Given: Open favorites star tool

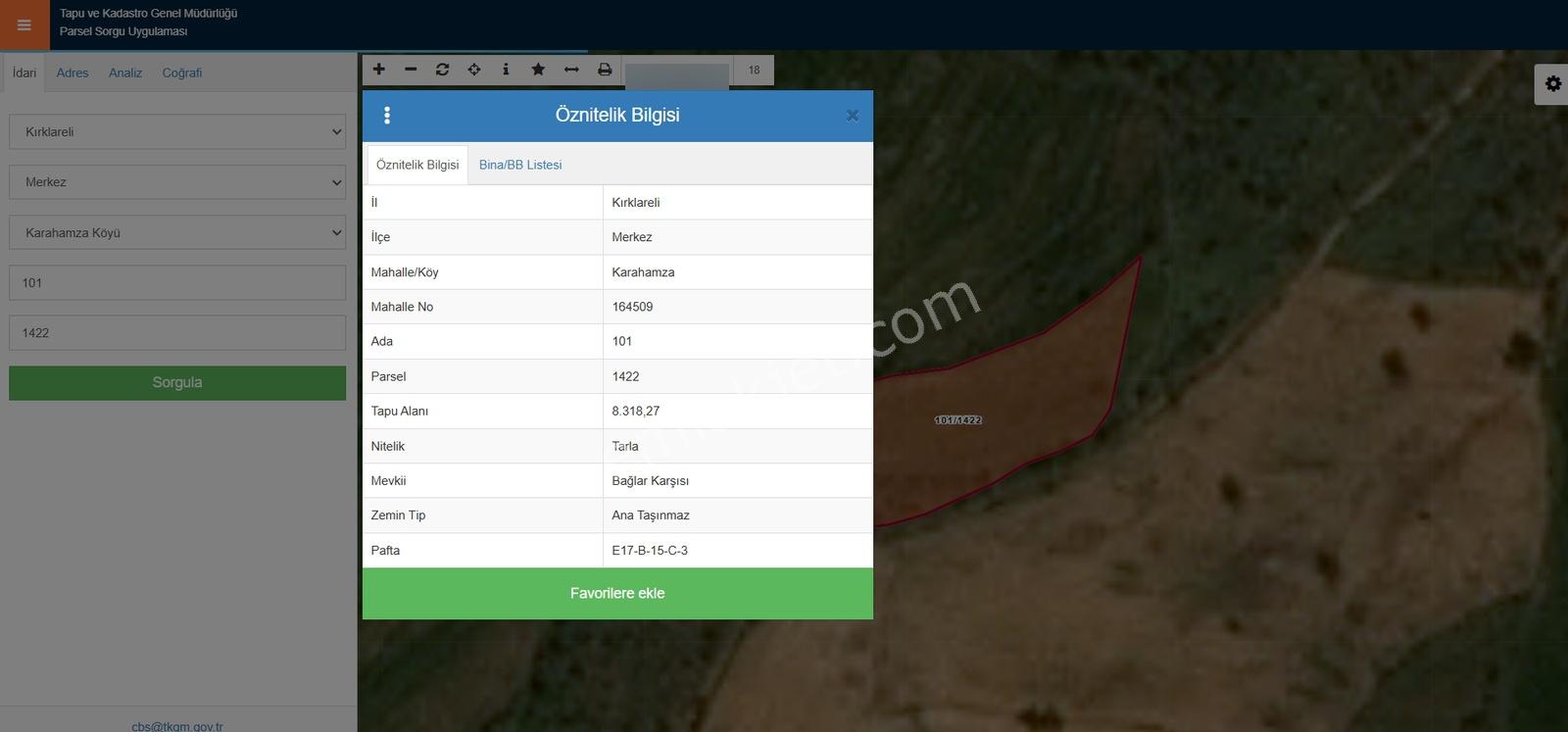Looking at the screenshot, I should 538,70.
